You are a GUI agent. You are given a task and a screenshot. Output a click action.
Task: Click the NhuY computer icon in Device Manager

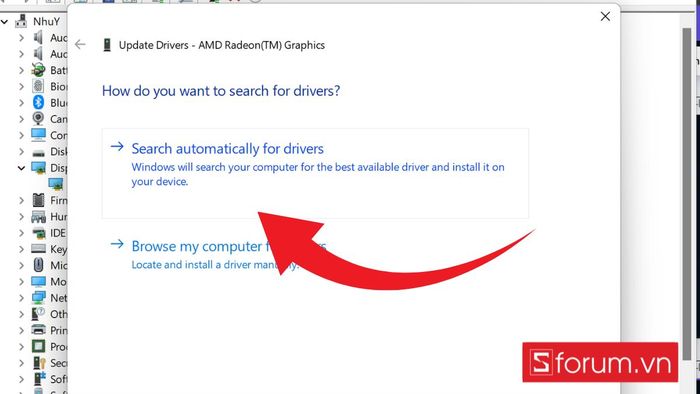21,21
